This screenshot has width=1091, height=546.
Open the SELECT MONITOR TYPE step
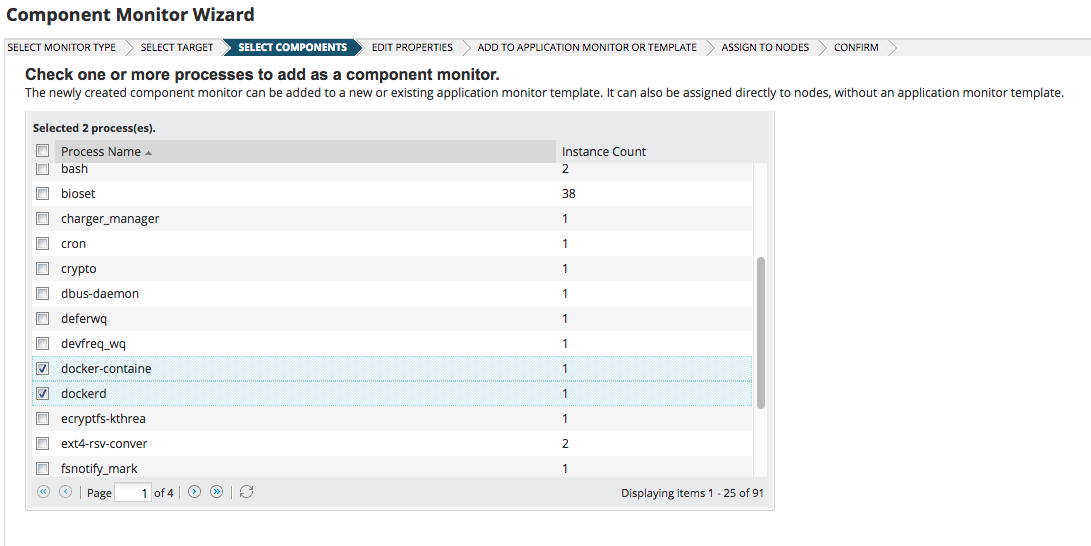click(x=62, y=47)
